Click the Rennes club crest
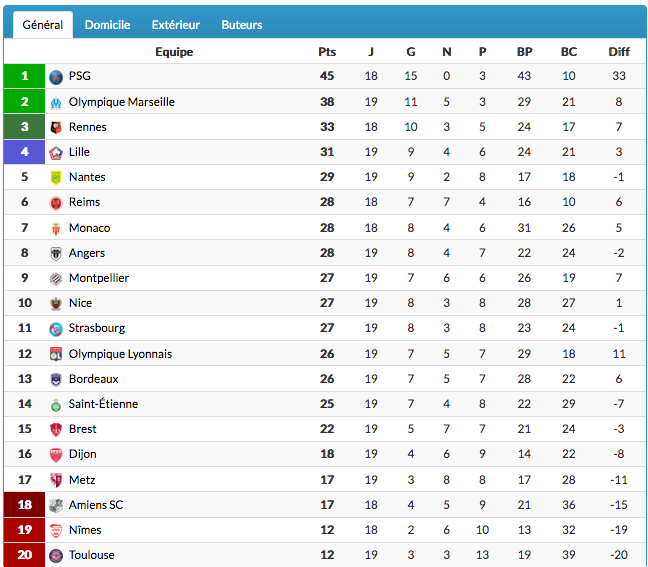648x567 pixels. coord(56,127)
